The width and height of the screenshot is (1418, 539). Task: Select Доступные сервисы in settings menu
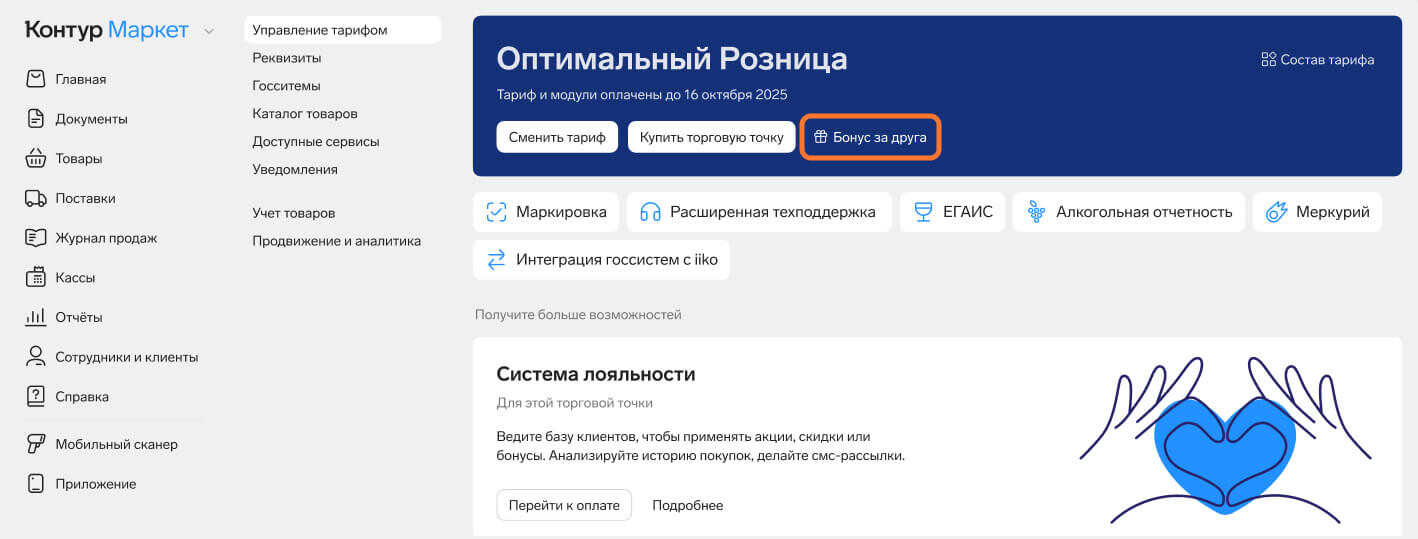pyautogui.click(x=316, y=142)
